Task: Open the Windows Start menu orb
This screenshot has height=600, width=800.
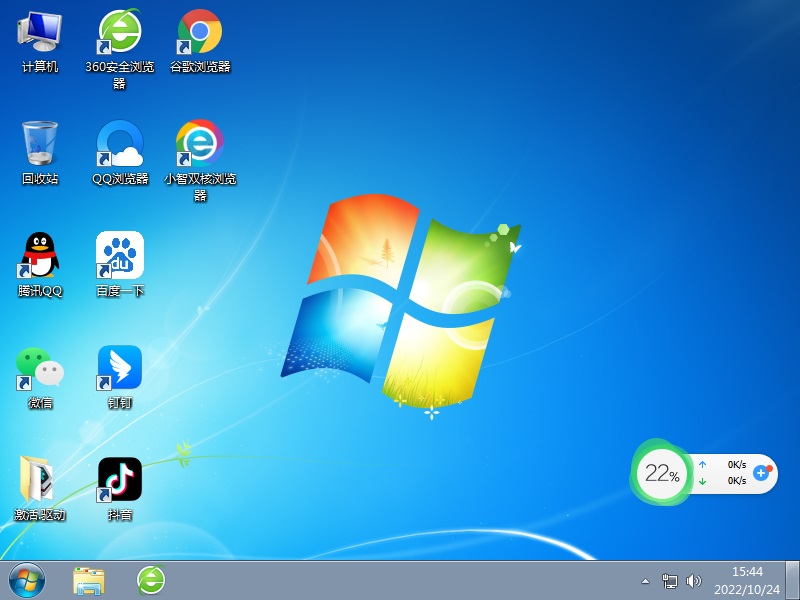Action: (27, 581)
